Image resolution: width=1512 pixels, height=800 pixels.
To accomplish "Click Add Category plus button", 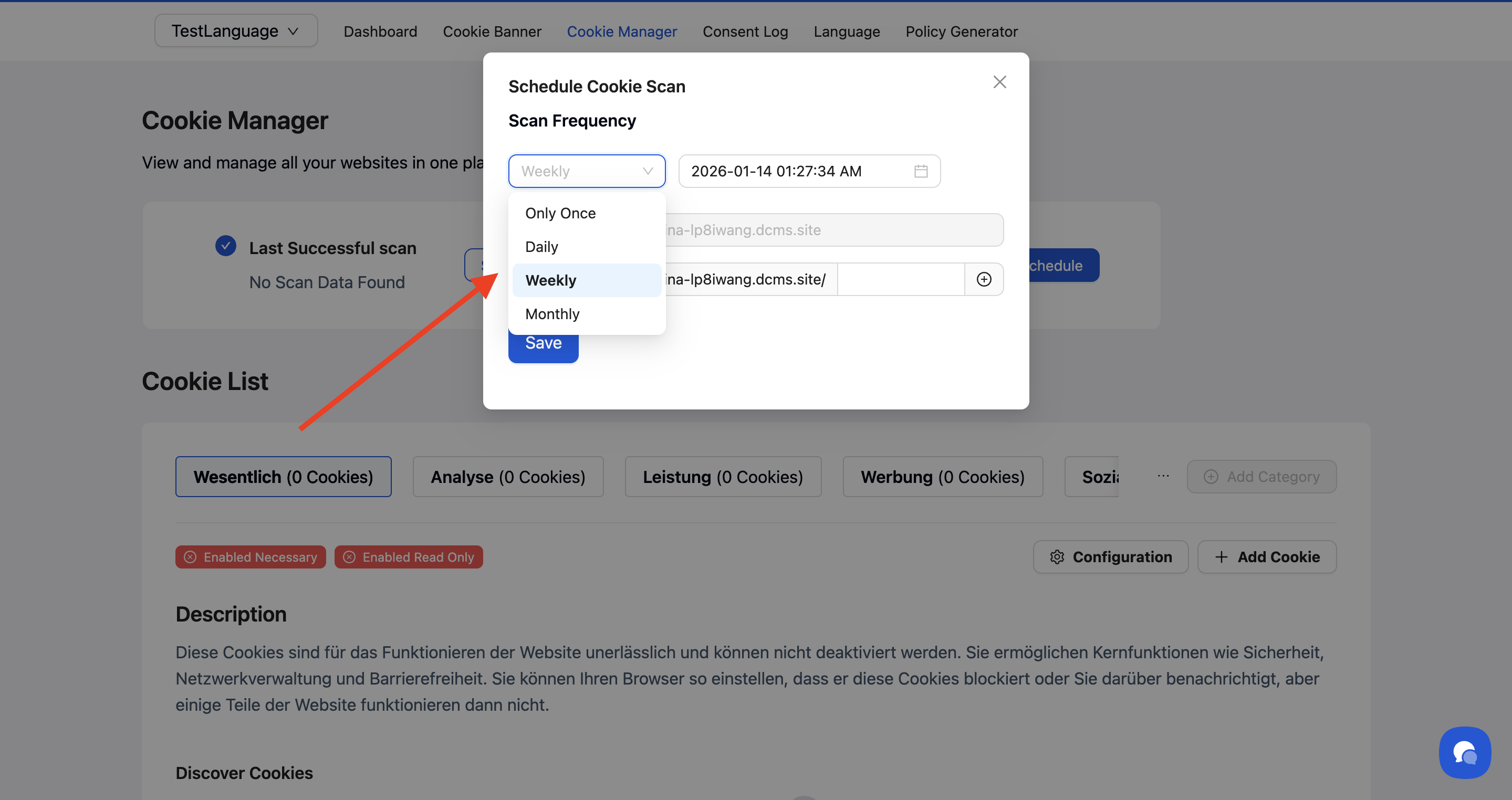I will 1261,477.
